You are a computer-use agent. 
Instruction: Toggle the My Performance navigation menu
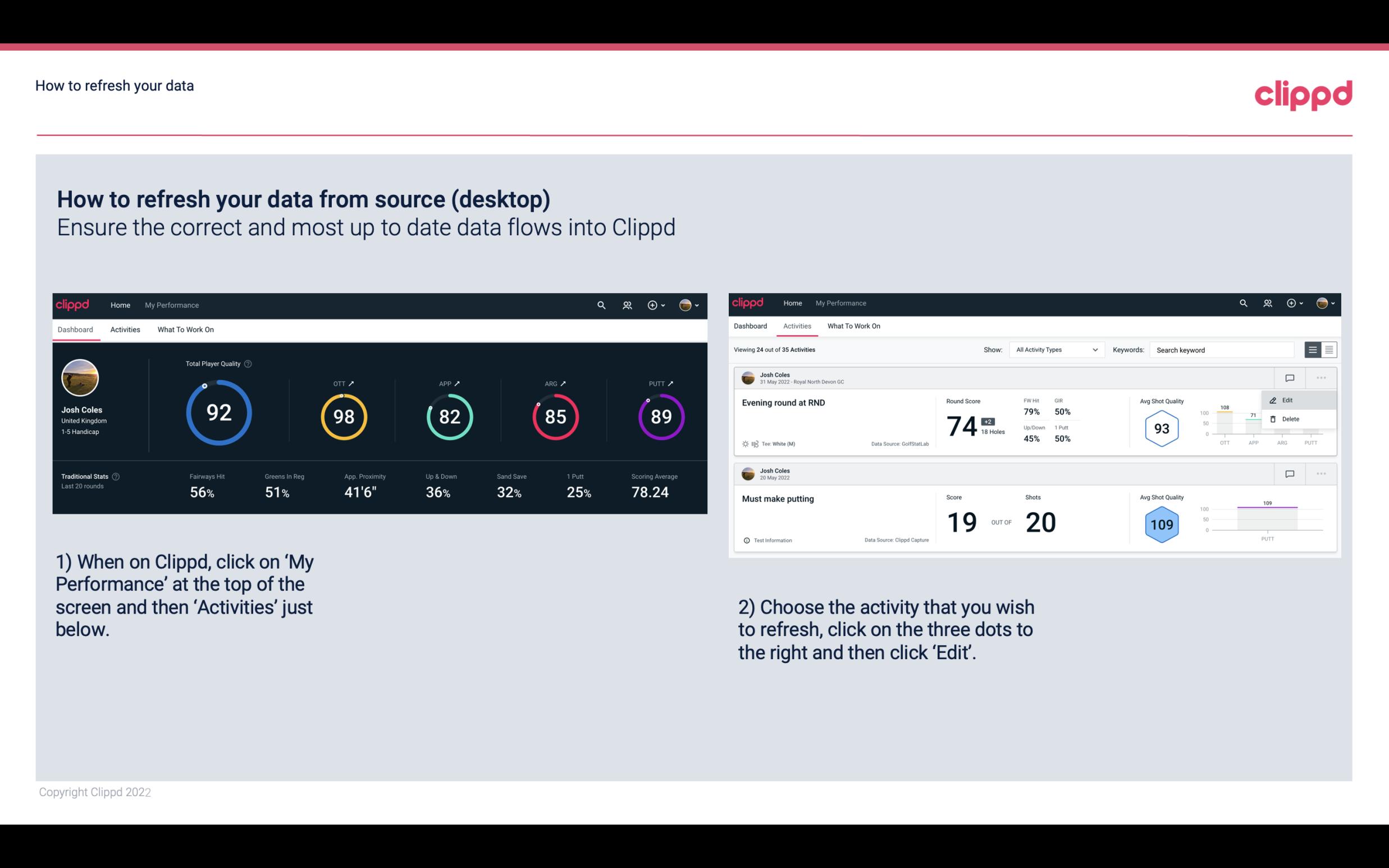[x=170, y=304]
